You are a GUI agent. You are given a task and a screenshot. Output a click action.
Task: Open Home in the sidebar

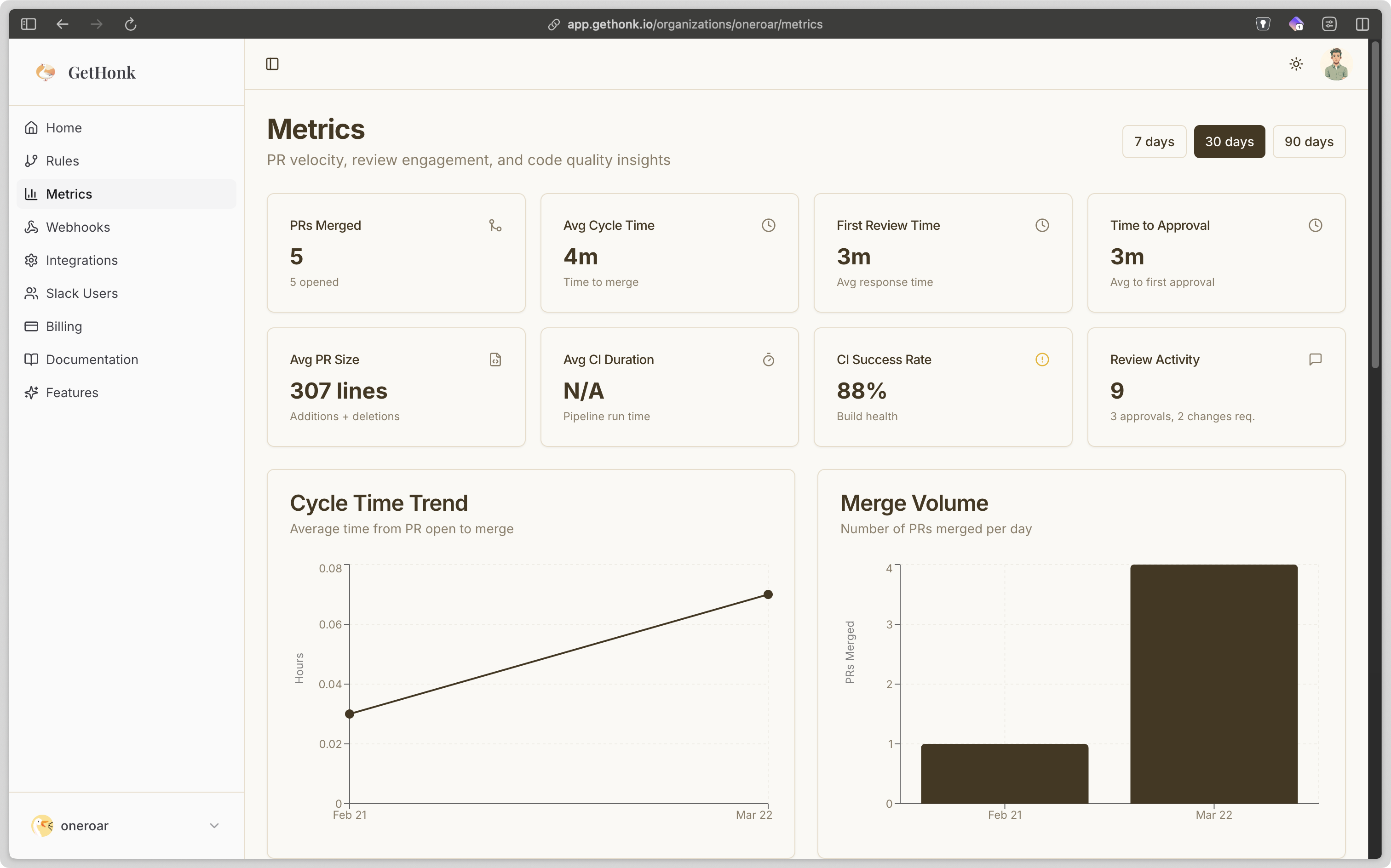[x=126, y=127]
